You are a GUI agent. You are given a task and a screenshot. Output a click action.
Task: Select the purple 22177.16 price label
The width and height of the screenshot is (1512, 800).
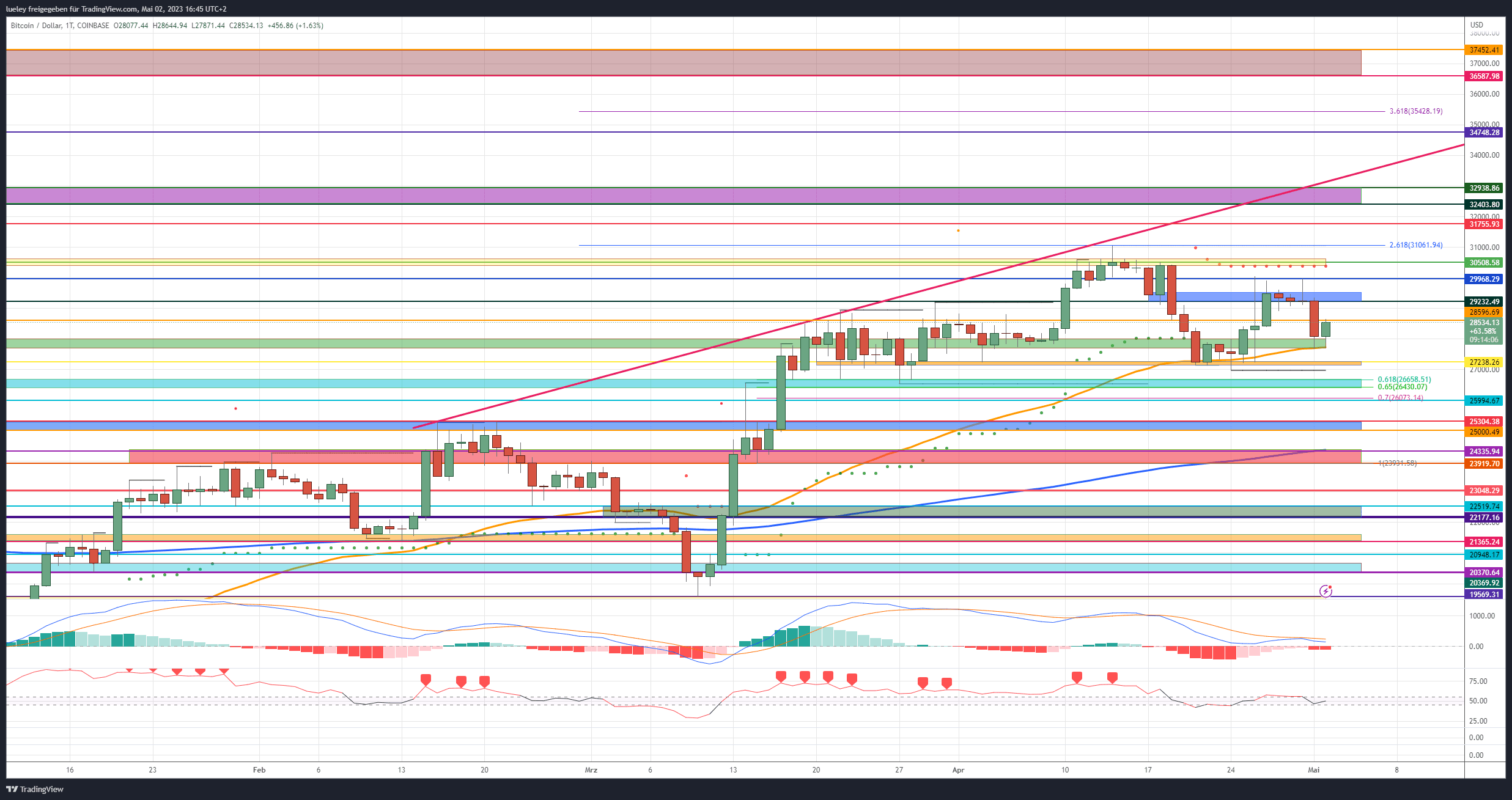pos(1484,518)
